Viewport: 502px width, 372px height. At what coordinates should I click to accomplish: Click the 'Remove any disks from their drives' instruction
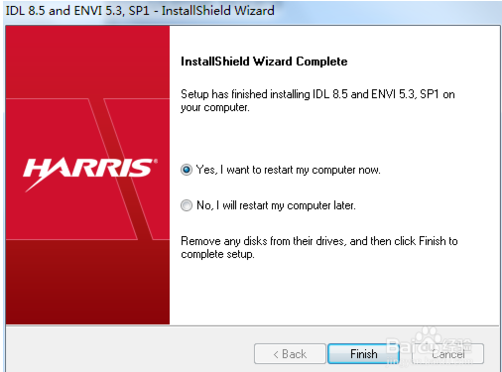click(x=319, y=247)
